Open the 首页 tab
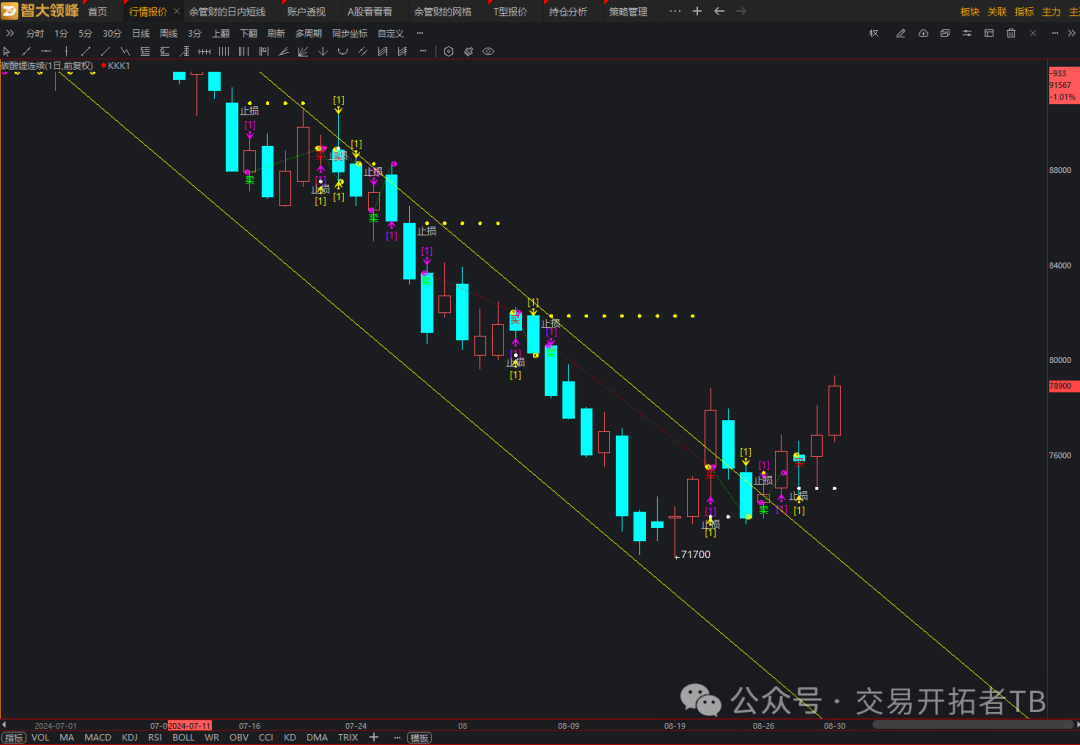Image resolution: width=1080 pixels, height=745 pixels. [98, 12]
